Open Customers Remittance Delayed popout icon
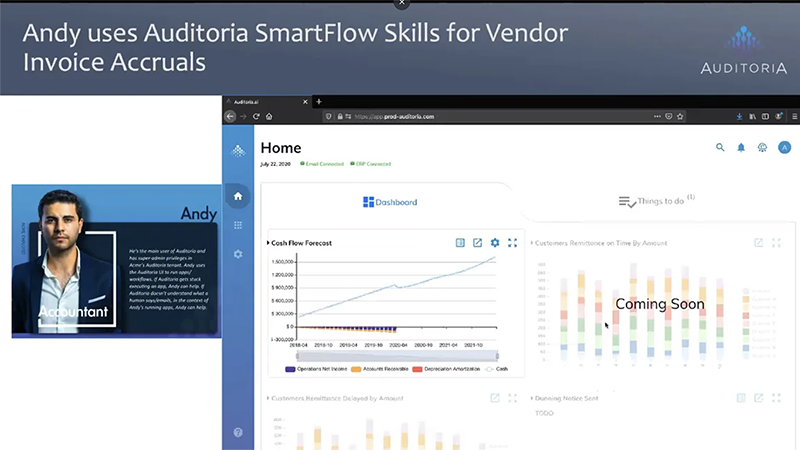800x450 pixels. (495, 398)
